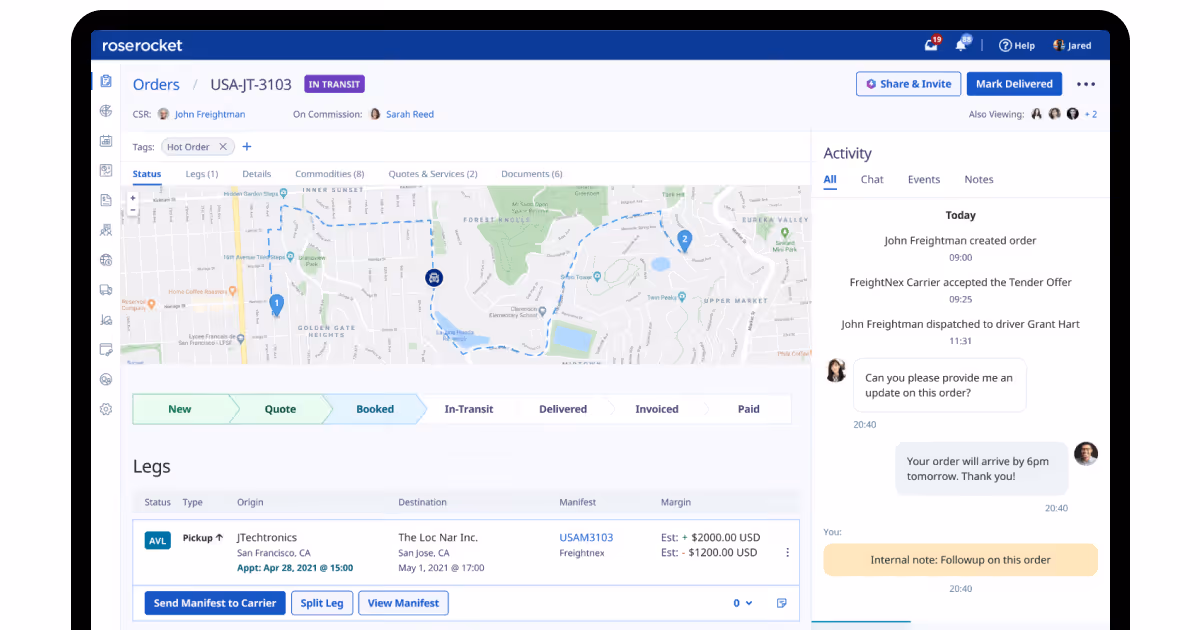
Task: Open the invoice document icon in sidebar
Action: point(106,200)
